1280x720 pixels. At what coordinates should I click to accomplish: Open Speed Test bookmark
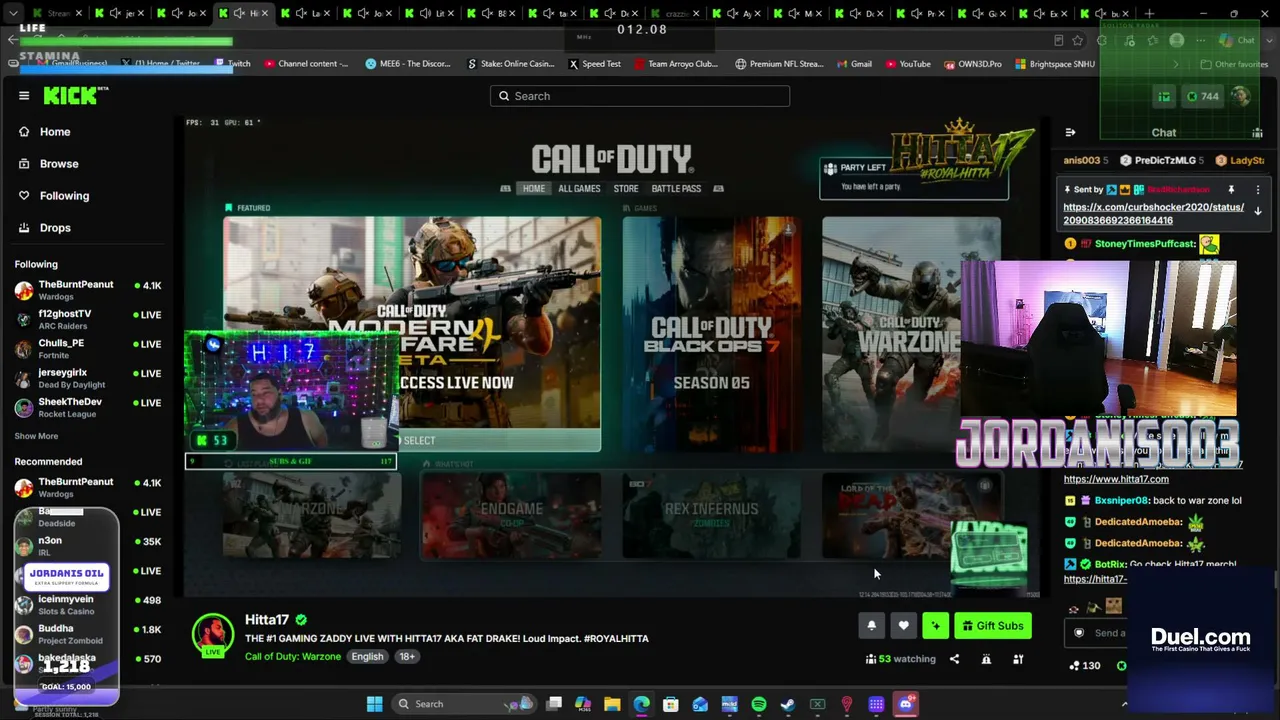coord(595,64)
